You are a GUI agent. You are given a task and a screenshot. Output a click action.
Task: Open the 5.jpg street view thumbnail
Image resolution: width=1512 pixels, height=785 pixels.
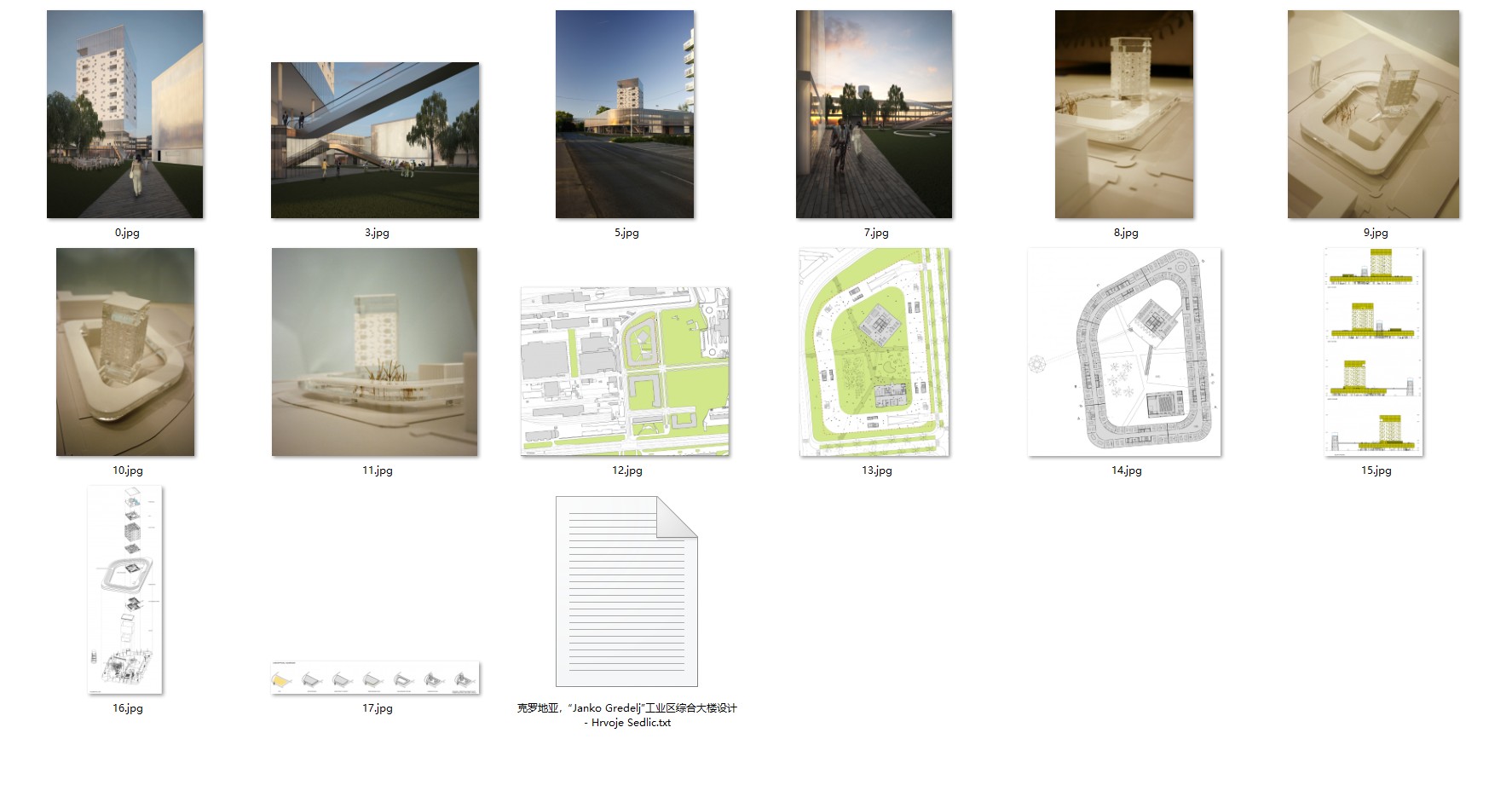pyautogui.click(x=625, y=114)
